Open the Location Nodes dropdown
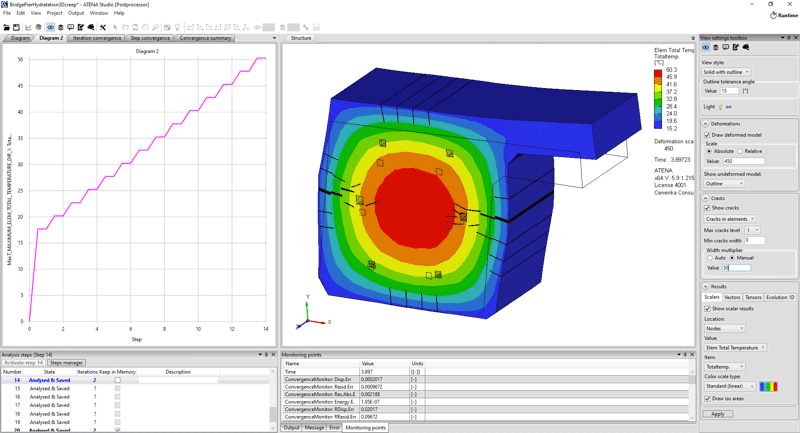Screen dimensions: 800x433 (724, 328)
